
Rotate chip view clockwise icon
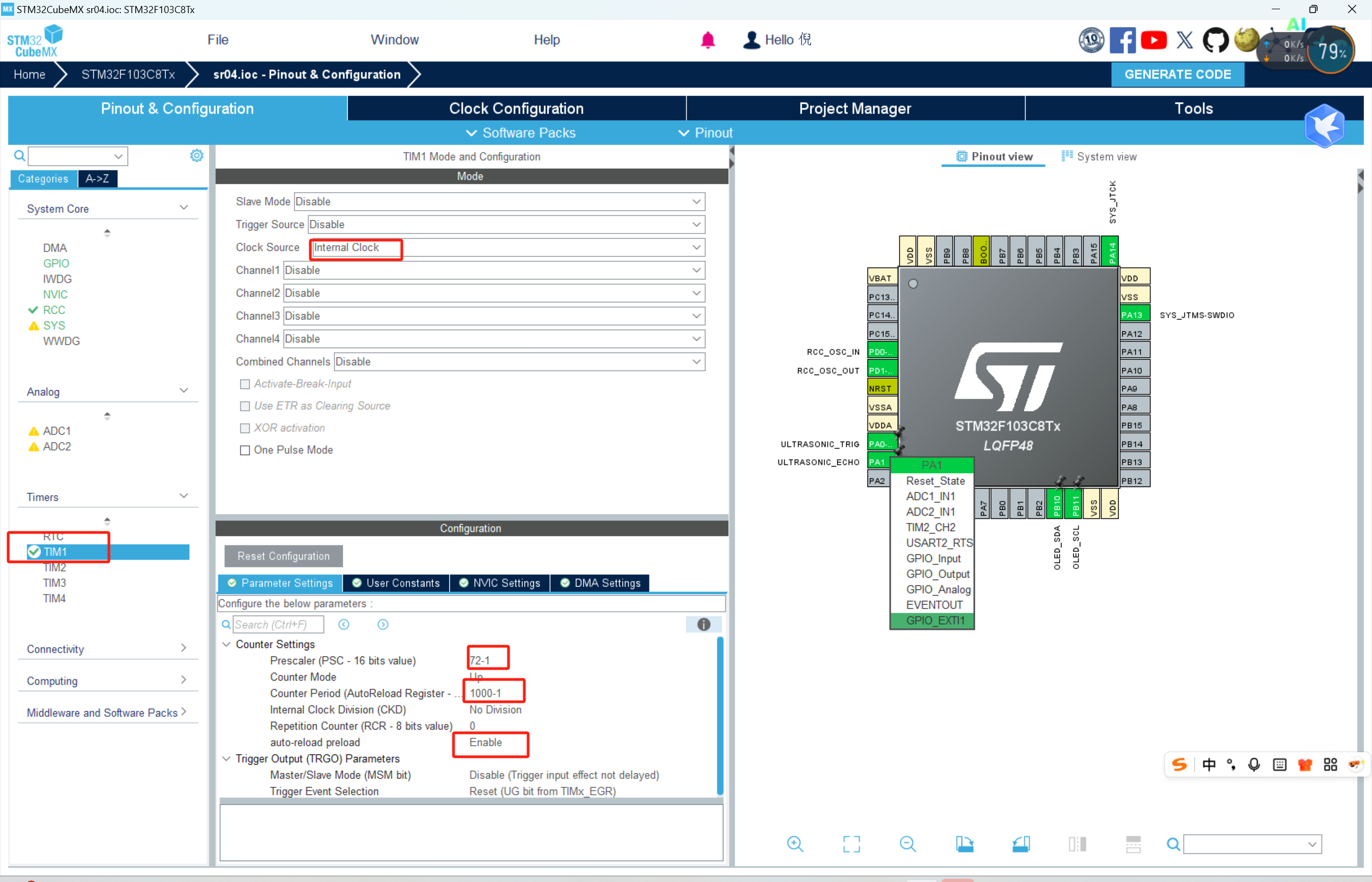(964, 844)
